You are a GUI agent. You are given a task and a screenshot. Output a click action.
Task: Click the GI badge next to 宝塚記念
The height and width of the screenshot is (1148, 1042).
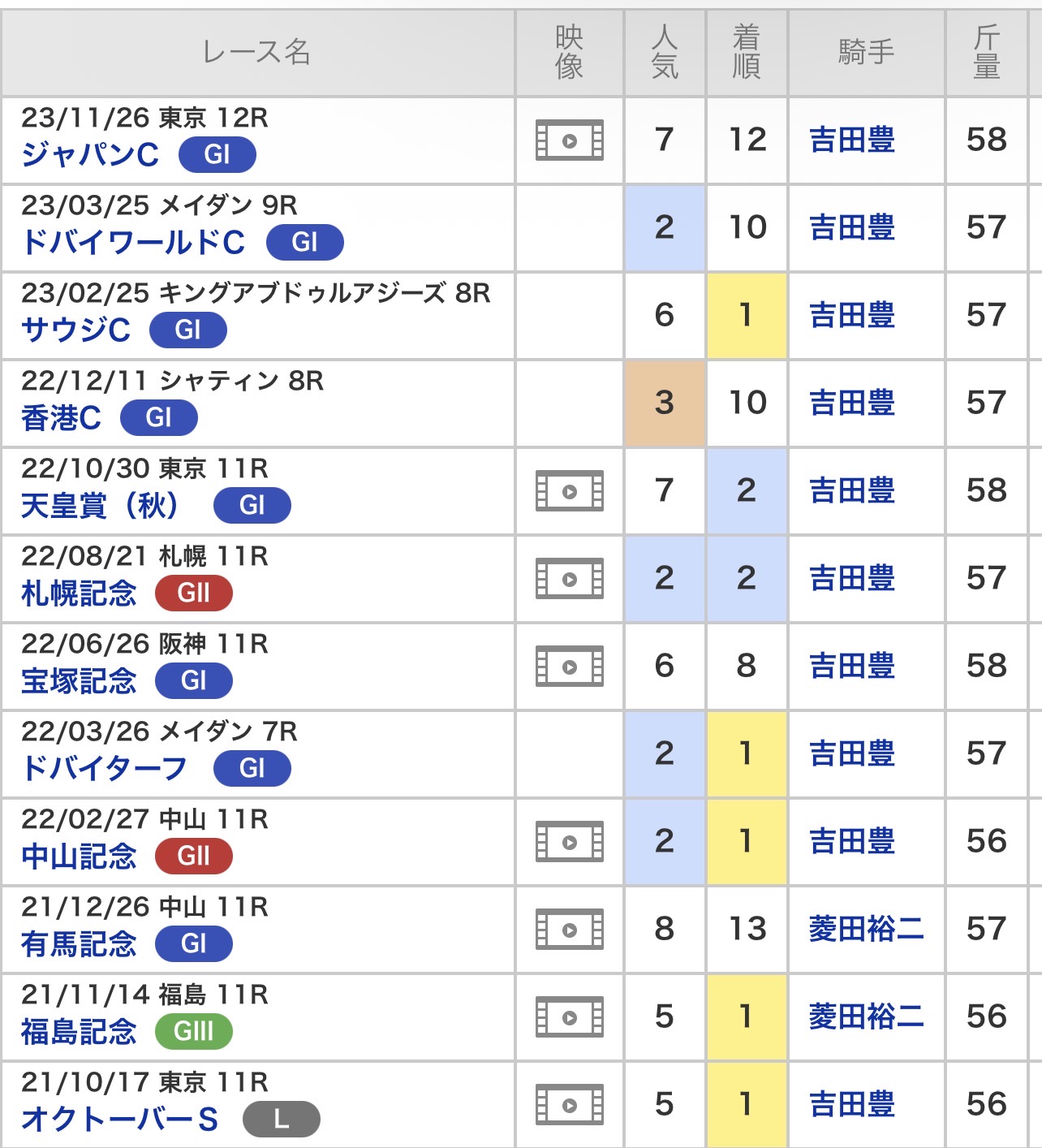tap(194, 680)
